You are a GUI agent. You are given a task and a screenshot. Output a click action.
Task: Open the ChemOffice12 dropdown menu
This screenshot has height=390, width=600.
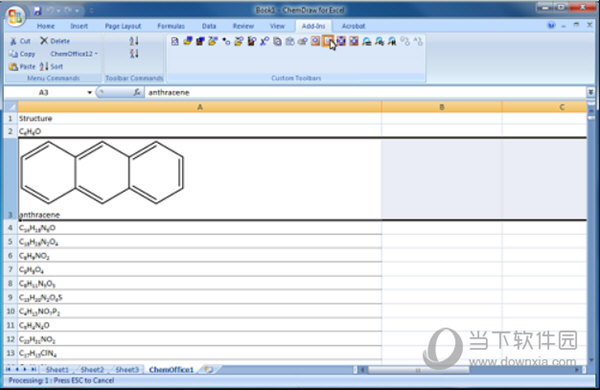point(74,54)
